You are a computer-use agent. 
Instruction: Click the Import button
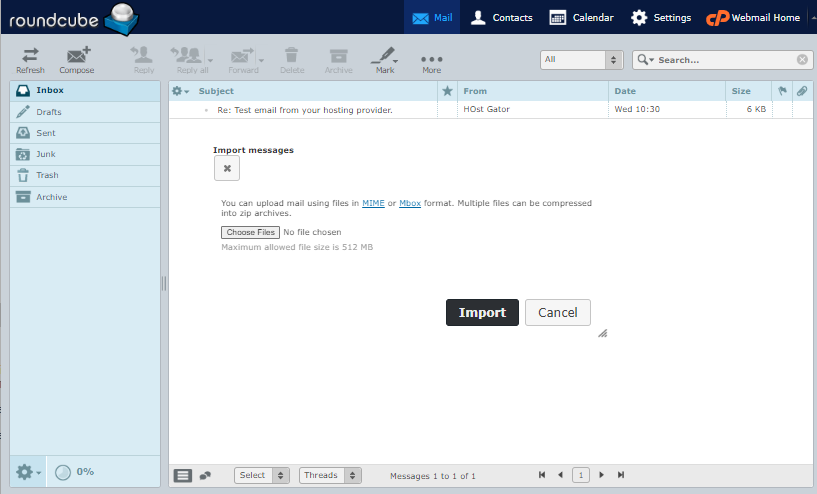click(x=482, y=313)
